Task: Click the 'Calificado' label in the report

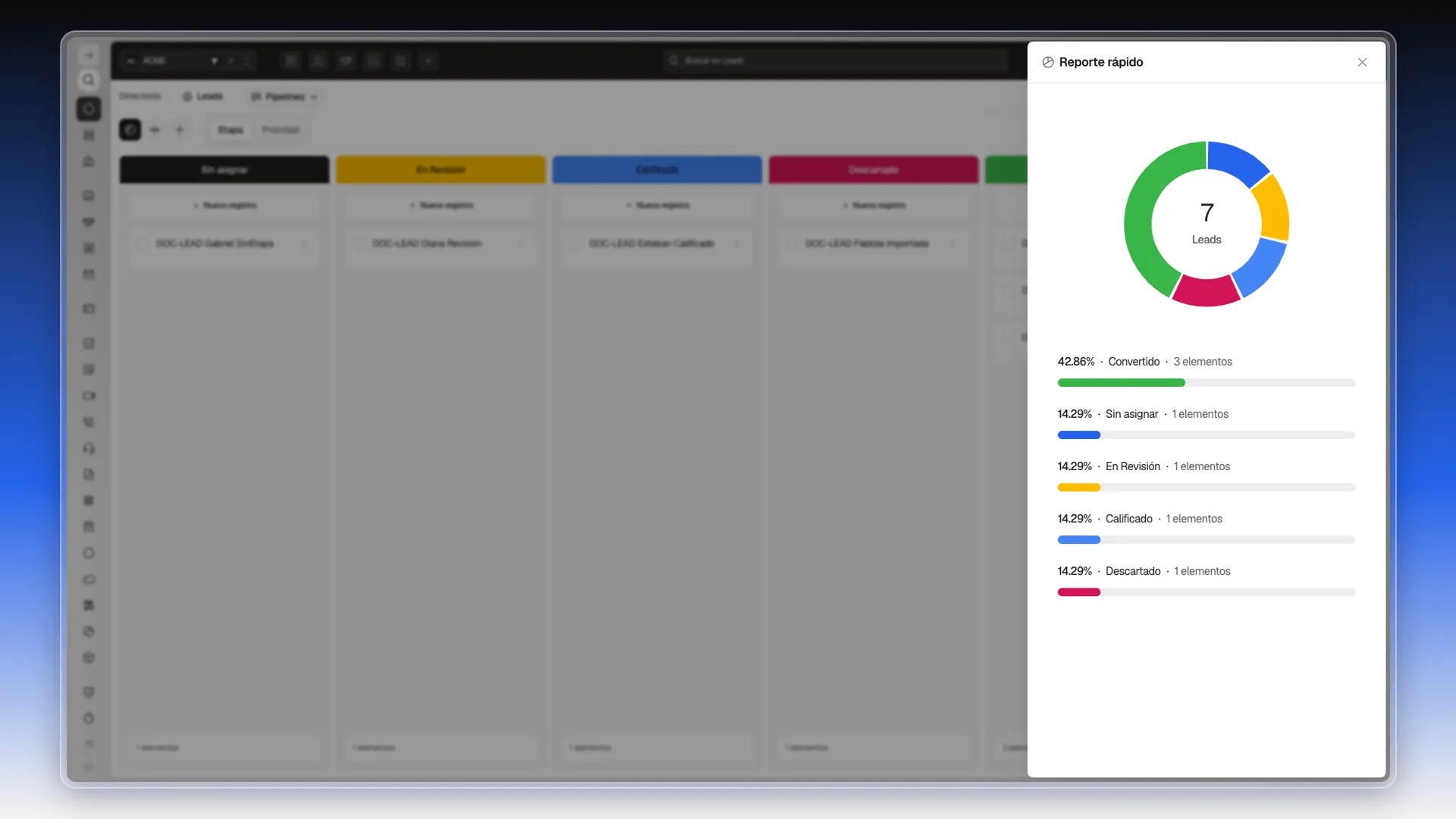Action: coord(1128,519)
